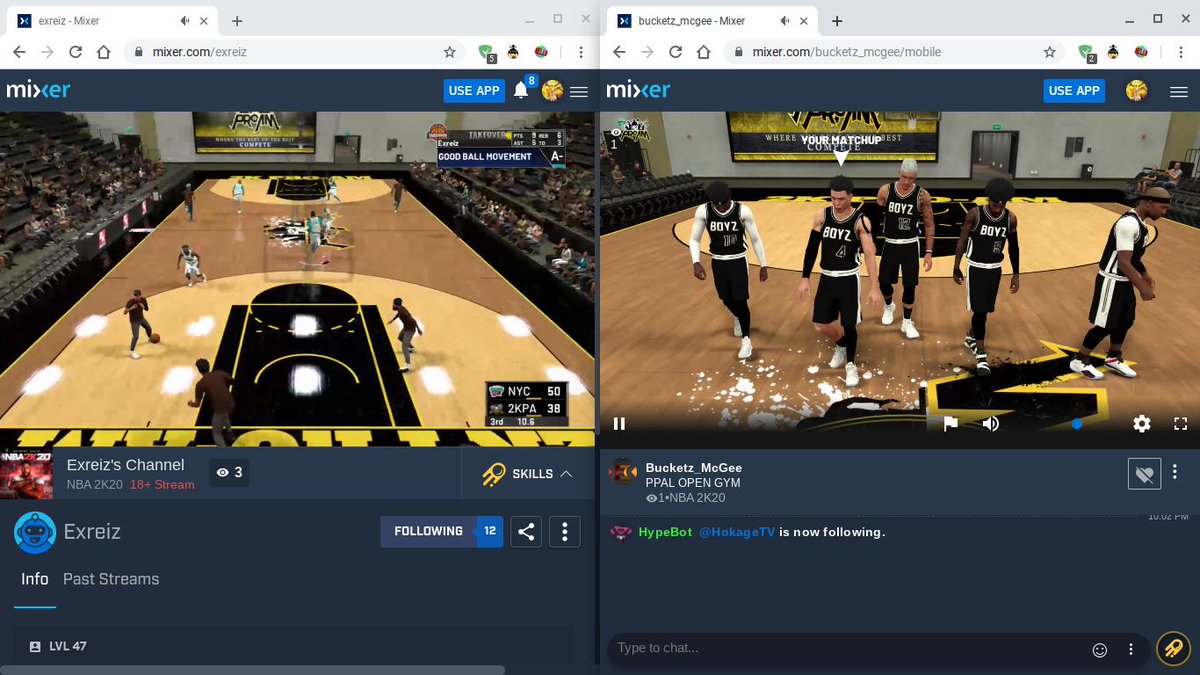Adjust volume slider handle in player
The width and height of the screenshot is (1200, 675).
[x=1076, y=424]
